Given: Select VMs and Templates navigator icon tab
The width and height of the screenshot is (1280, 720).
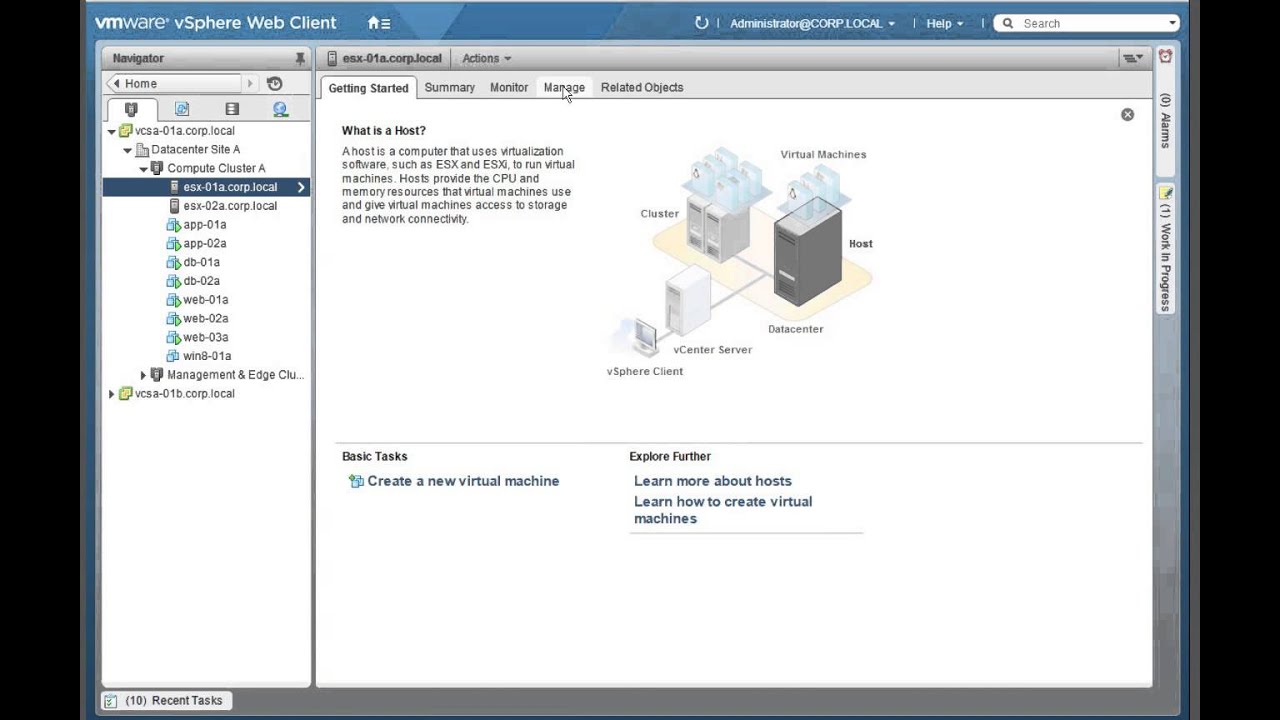Looking at the screenshot, I should pos(181,109).
